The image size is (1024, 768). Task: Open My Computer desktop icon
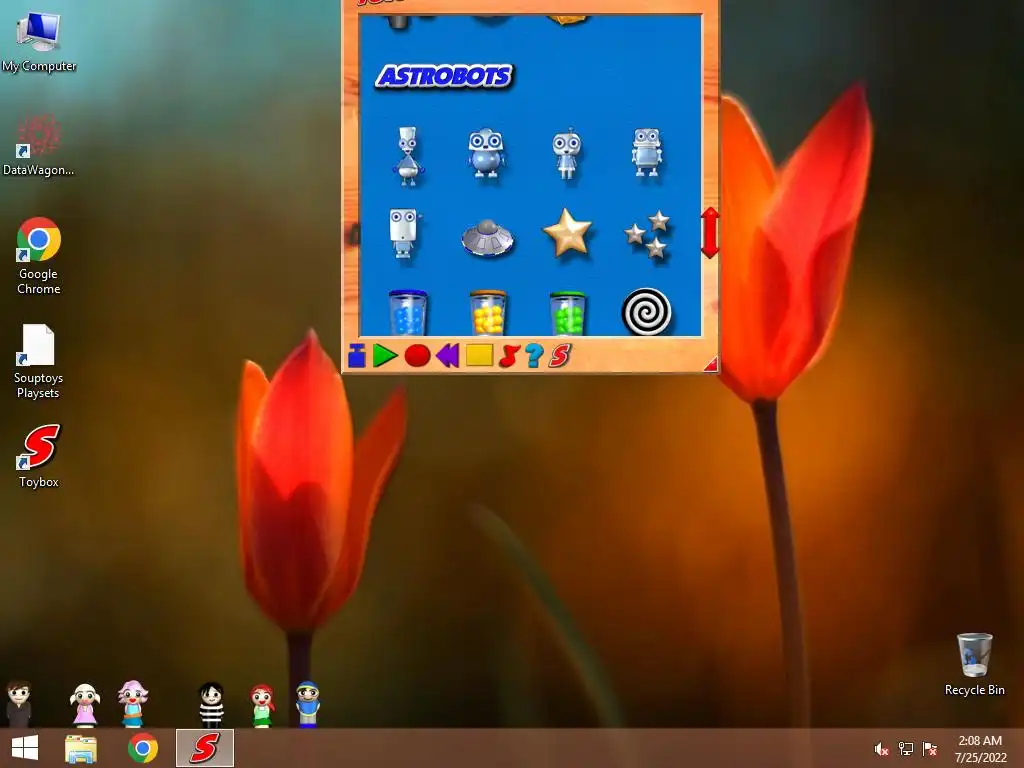click(x=39, y=42)
